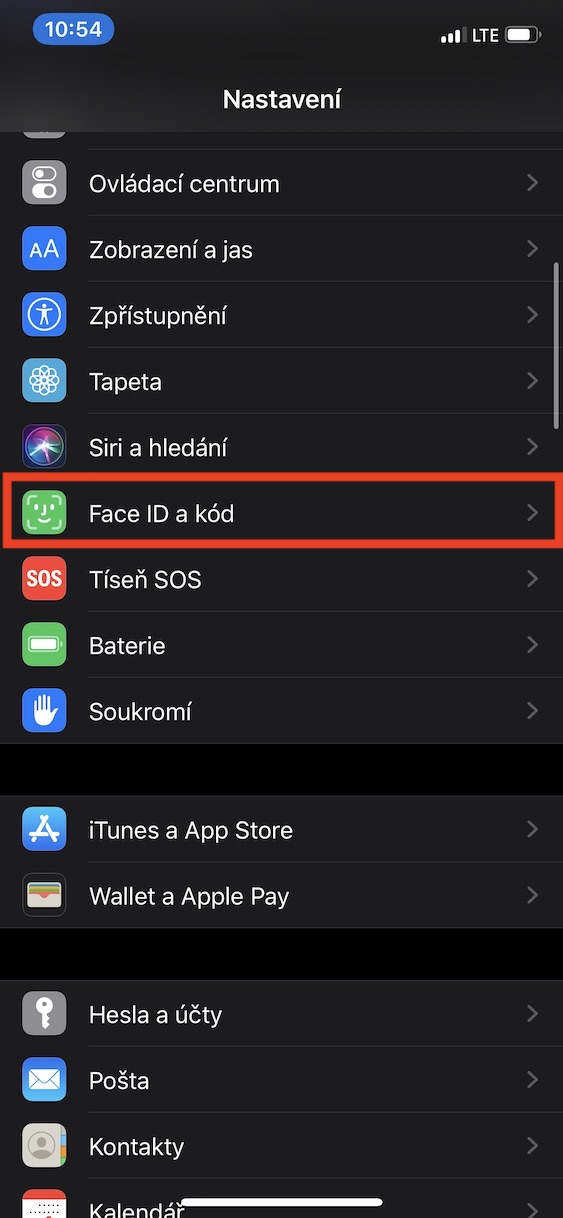This screenshot has width=563, height=1218.
Task: Tap the Hesla a účty key icon
Action: click(44, 1014)
